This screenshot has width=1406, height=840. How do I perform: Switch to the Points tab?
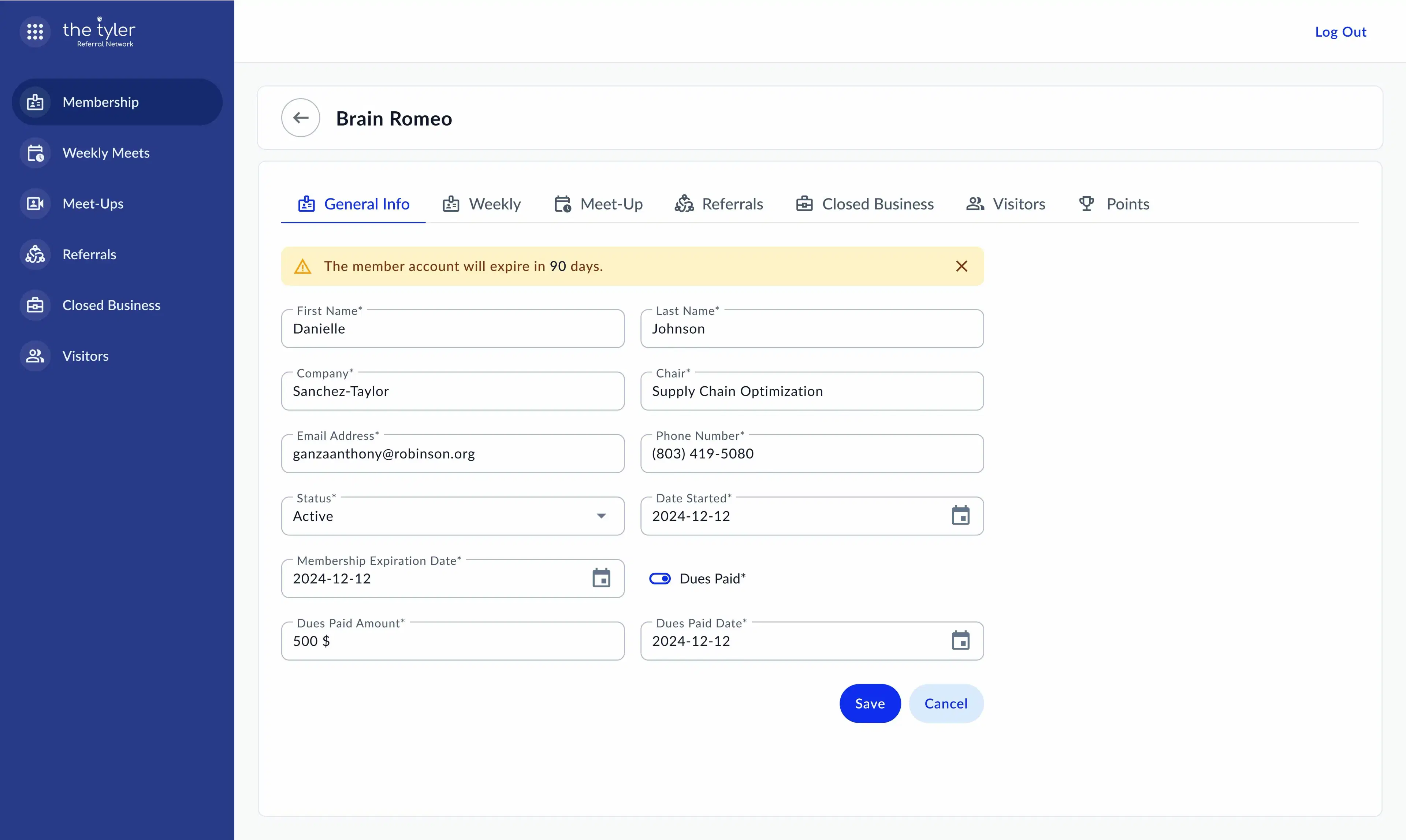(x=1114, y=204)
